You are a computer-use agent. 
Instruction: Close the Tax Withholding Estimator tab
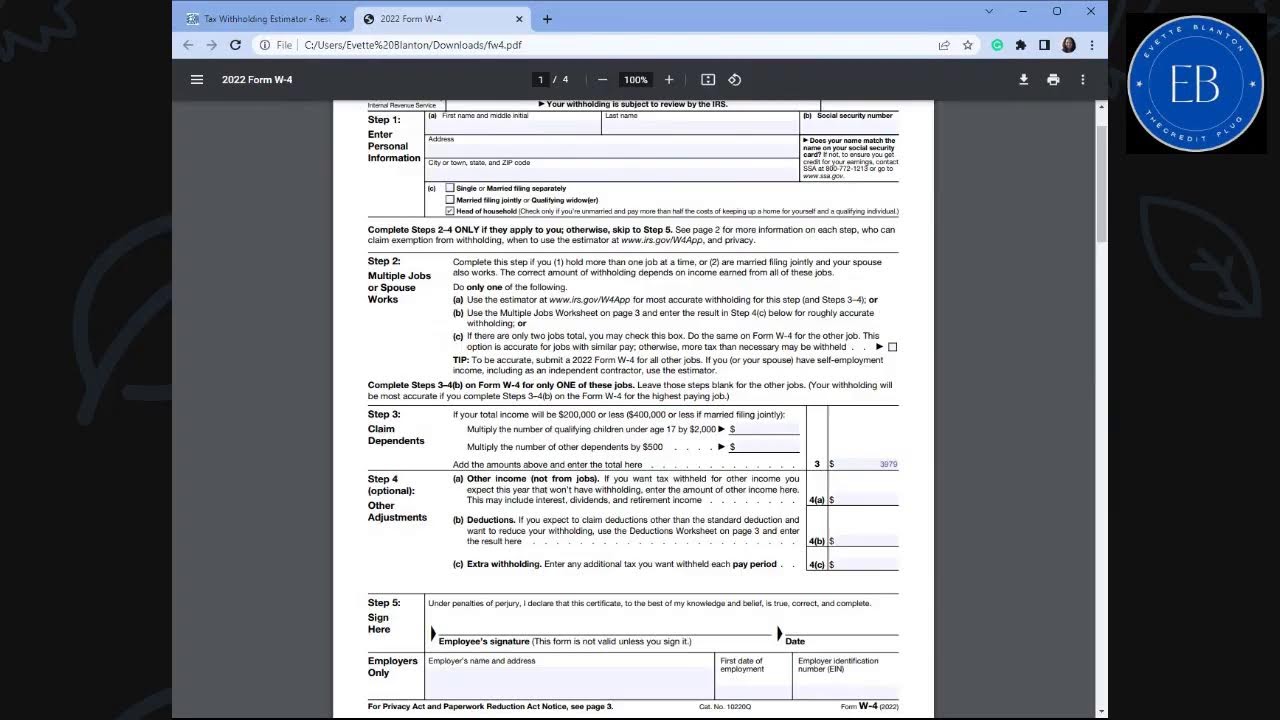point(343,19)
